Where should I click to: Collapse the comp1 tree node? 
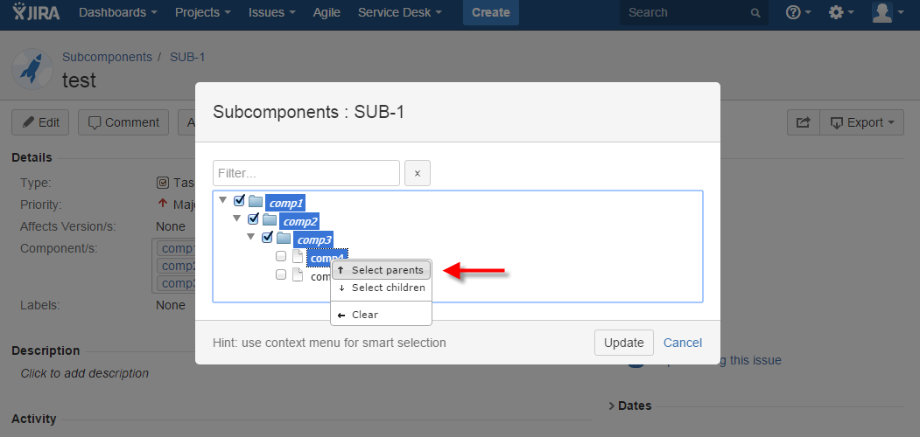(x=223, y=201)
